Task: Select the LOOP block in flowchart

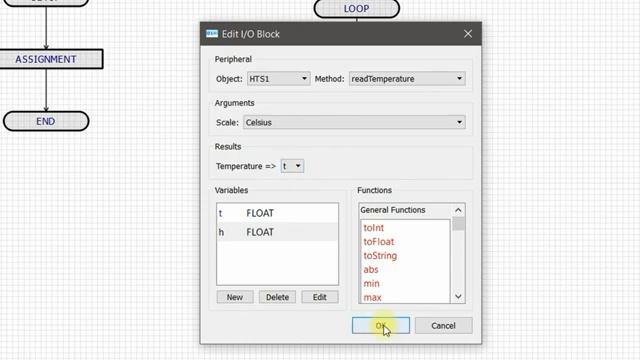Action: tap(357, 9)
